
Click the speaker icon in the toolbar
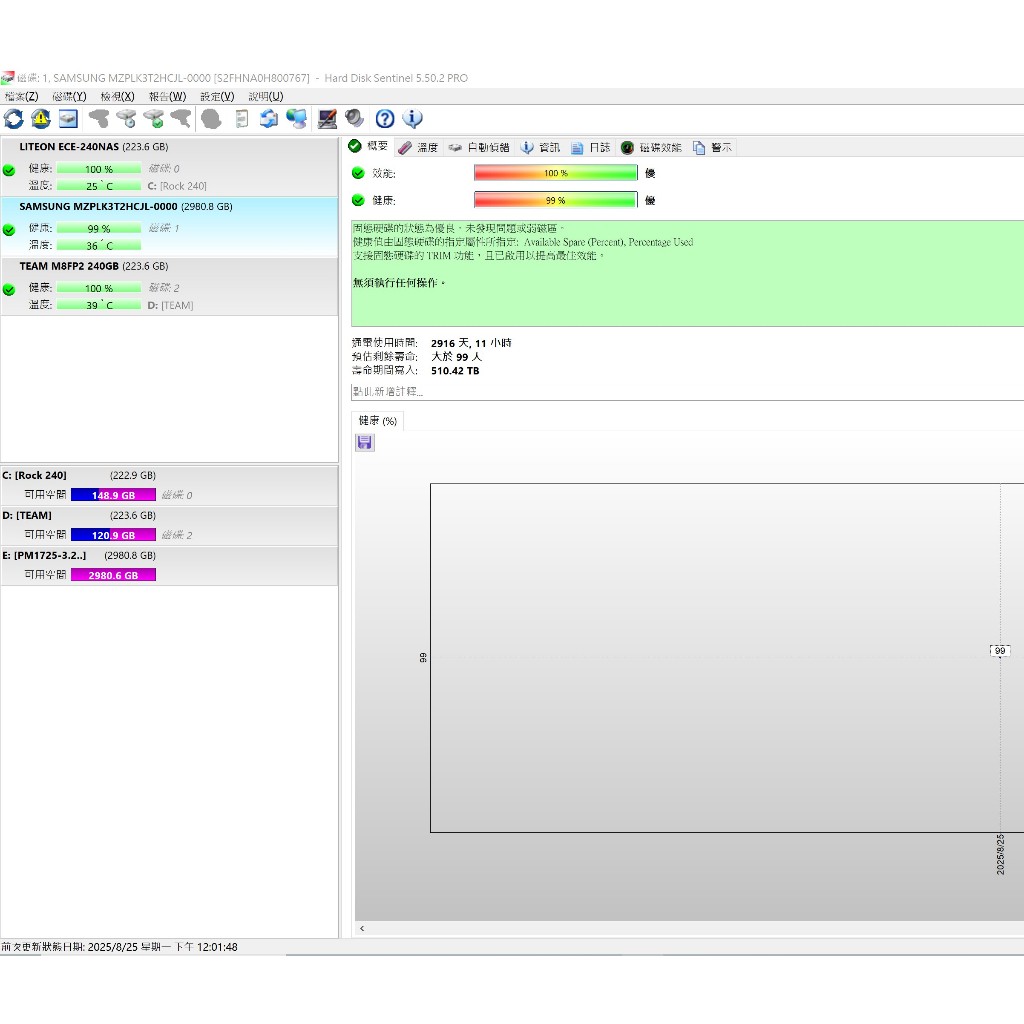355,119
